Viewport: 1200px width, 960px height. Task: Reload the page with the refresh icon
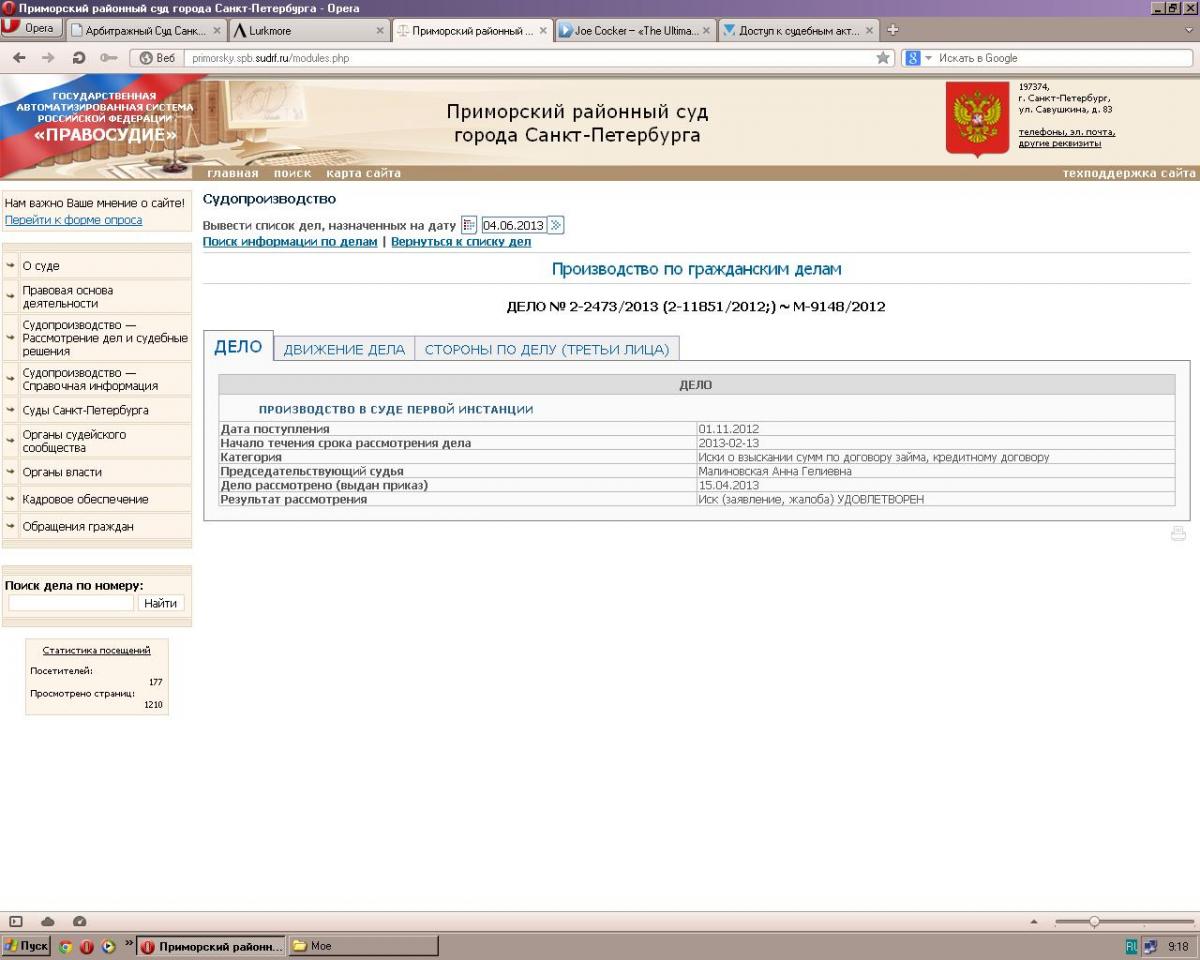click(79, 58)
